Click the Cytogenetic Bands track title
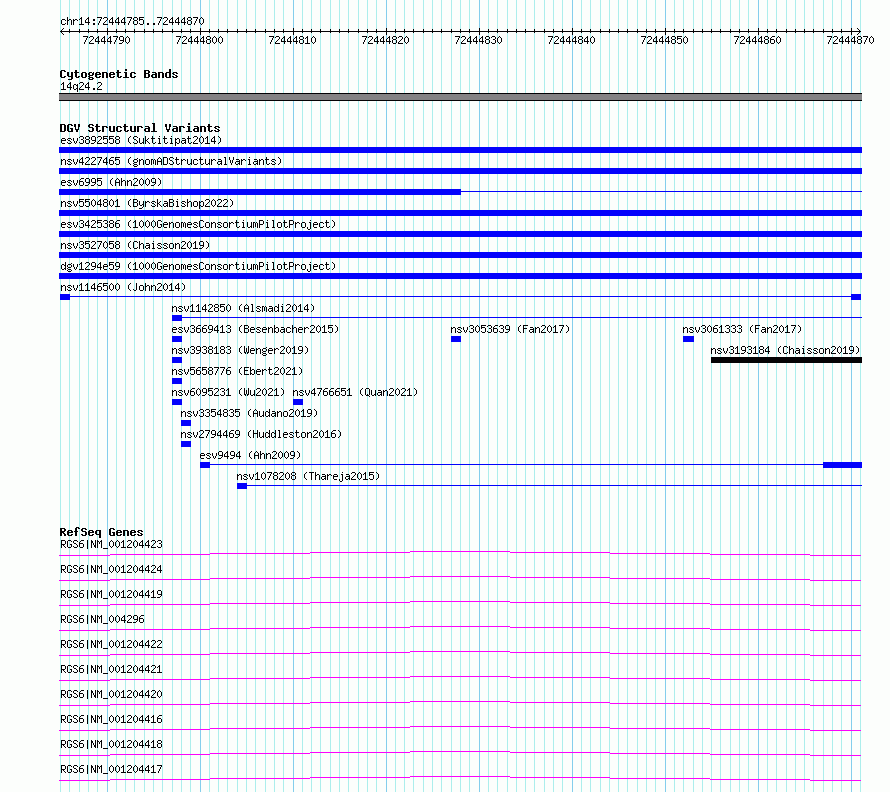 119,74
